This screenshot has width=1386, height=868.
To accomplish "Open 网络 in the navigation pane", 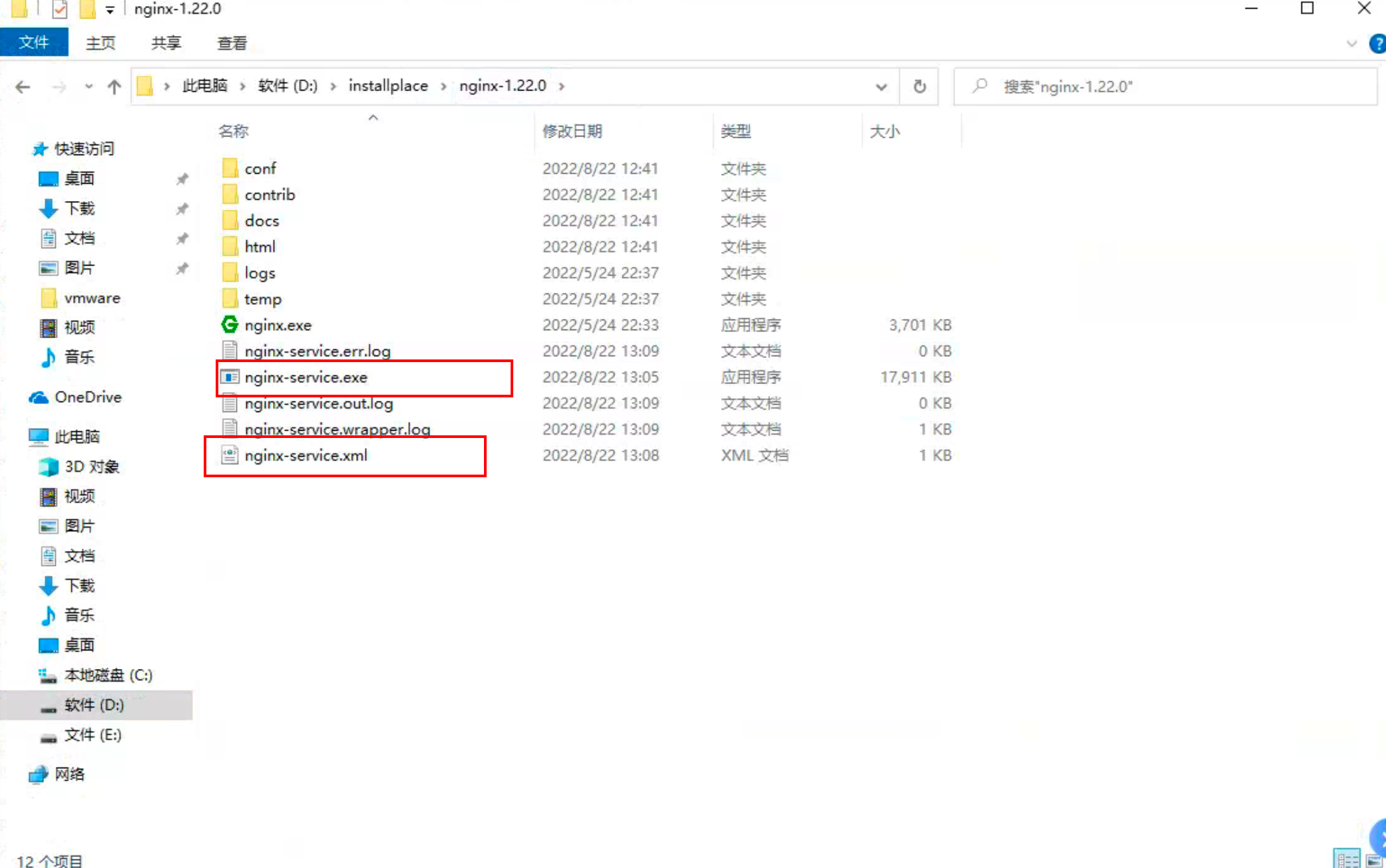I will point(69,774).
